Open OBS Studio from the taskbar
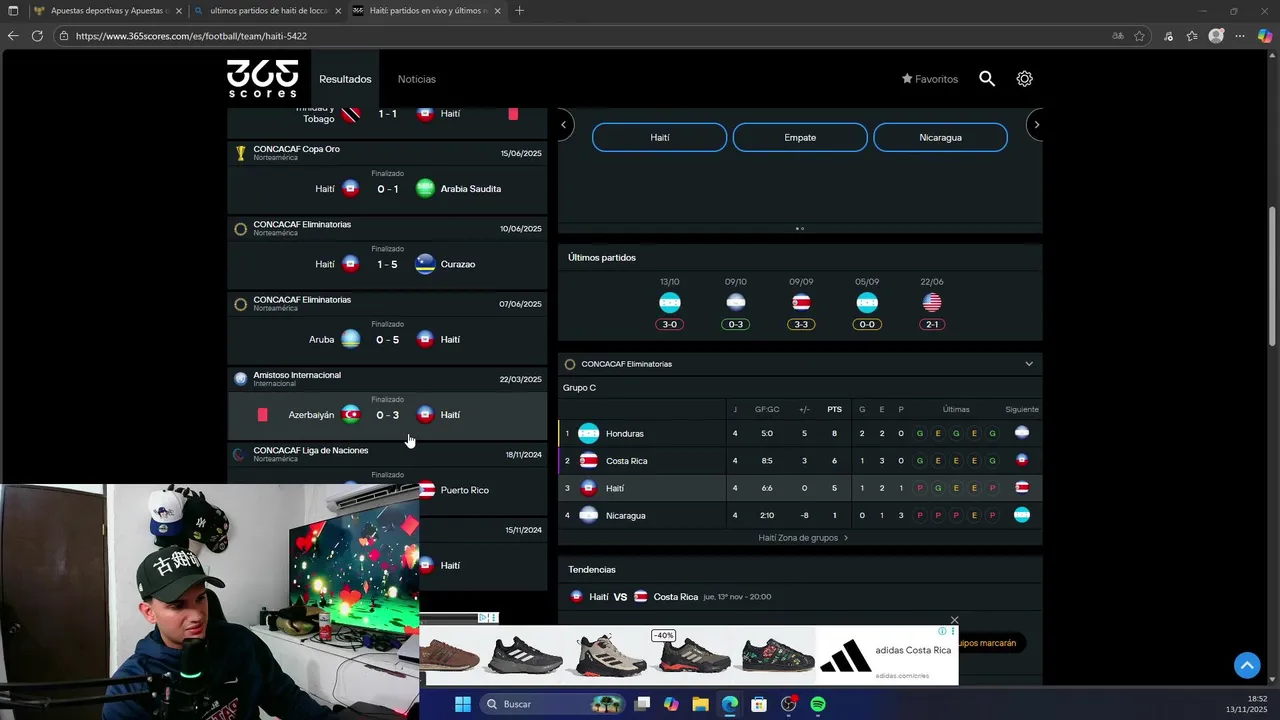Image resolution: width=1280 pixels, height=720 pixels. coord(788,704)
